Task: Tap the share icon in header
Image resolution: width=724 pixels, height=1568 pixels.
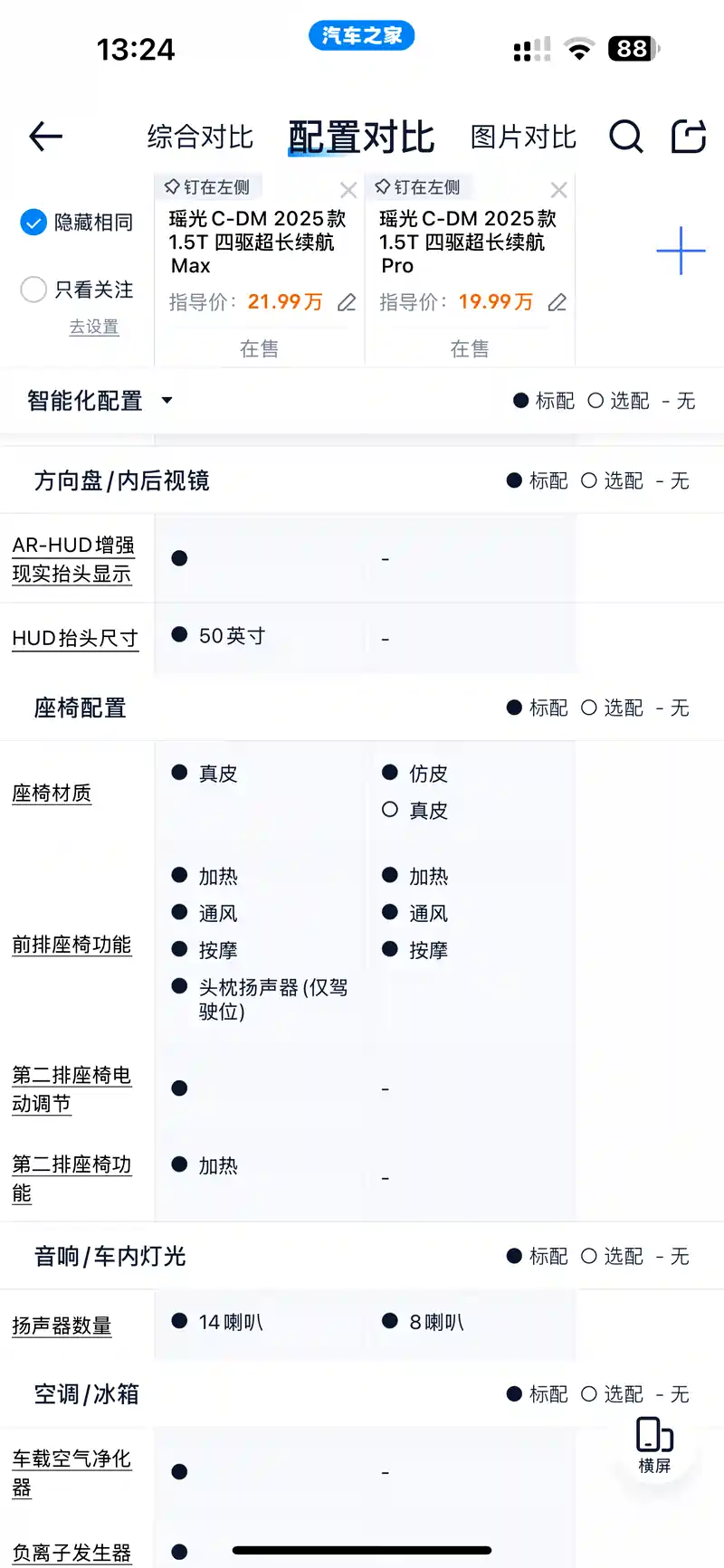Action: click(x=688, y=137)
